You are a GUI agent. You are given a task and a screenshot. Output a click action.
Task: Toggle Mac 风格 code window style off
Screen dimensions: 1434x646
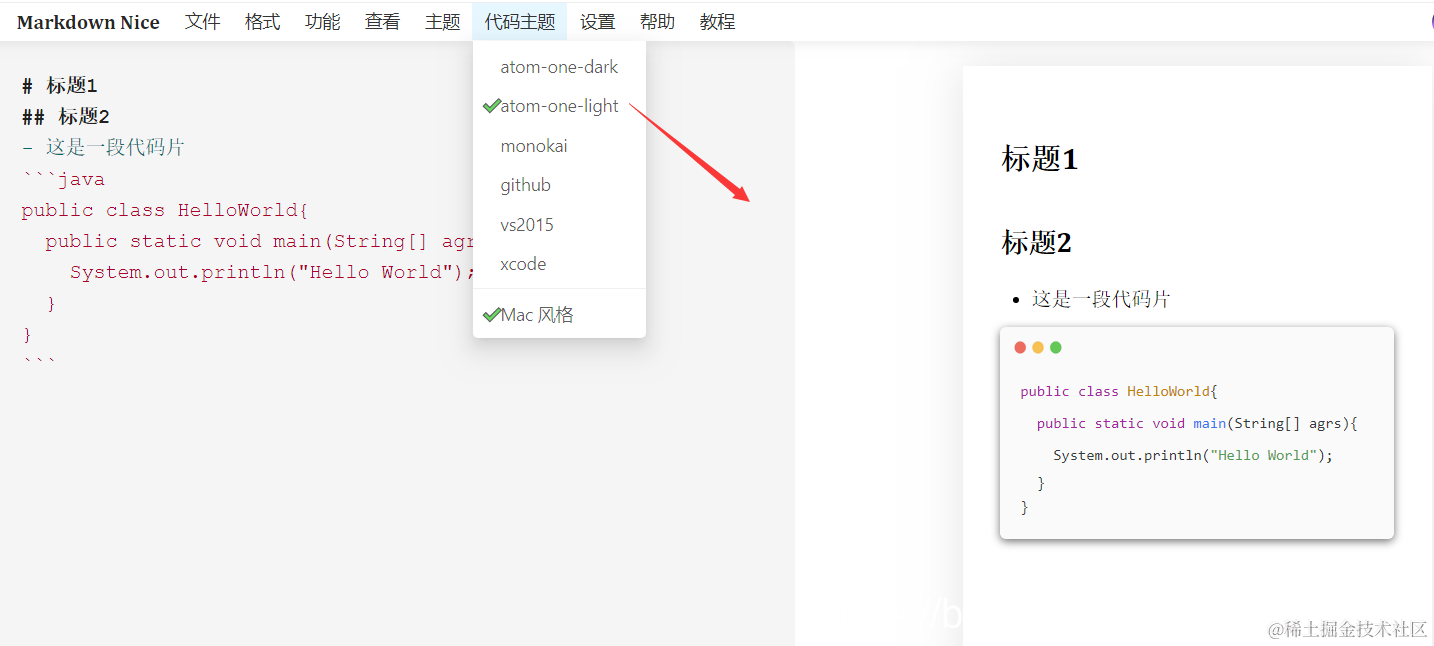click(536, 314)
